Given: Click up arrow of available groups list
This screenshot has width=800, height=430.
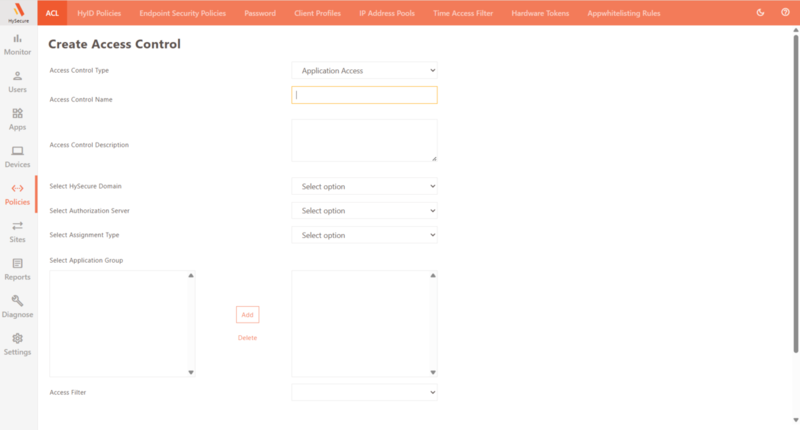Looking at the screenshot, I should 191,275.
